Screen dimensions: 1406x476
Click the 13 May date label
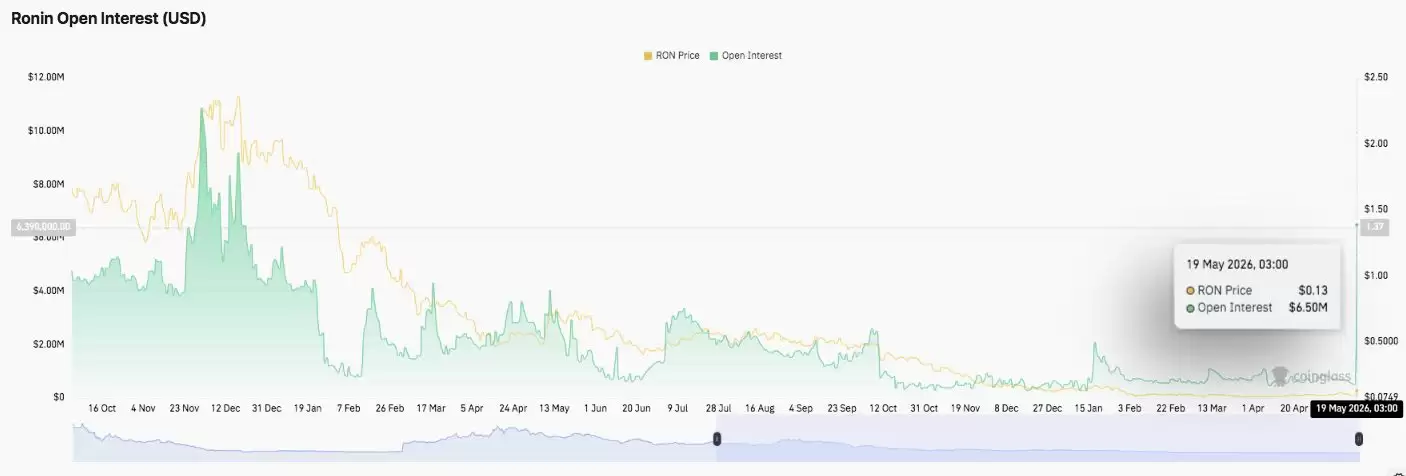[x=554, y=408]
